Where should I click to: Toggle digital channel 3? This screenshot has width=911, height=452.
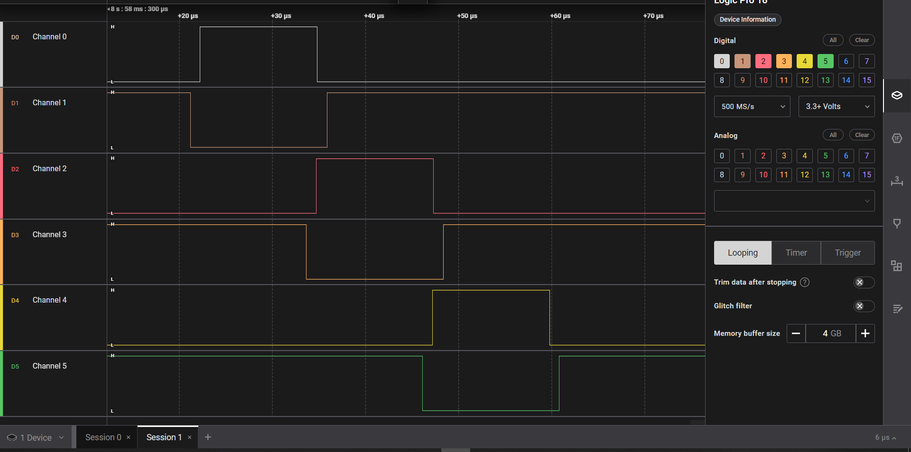click(x=784, y=62)
